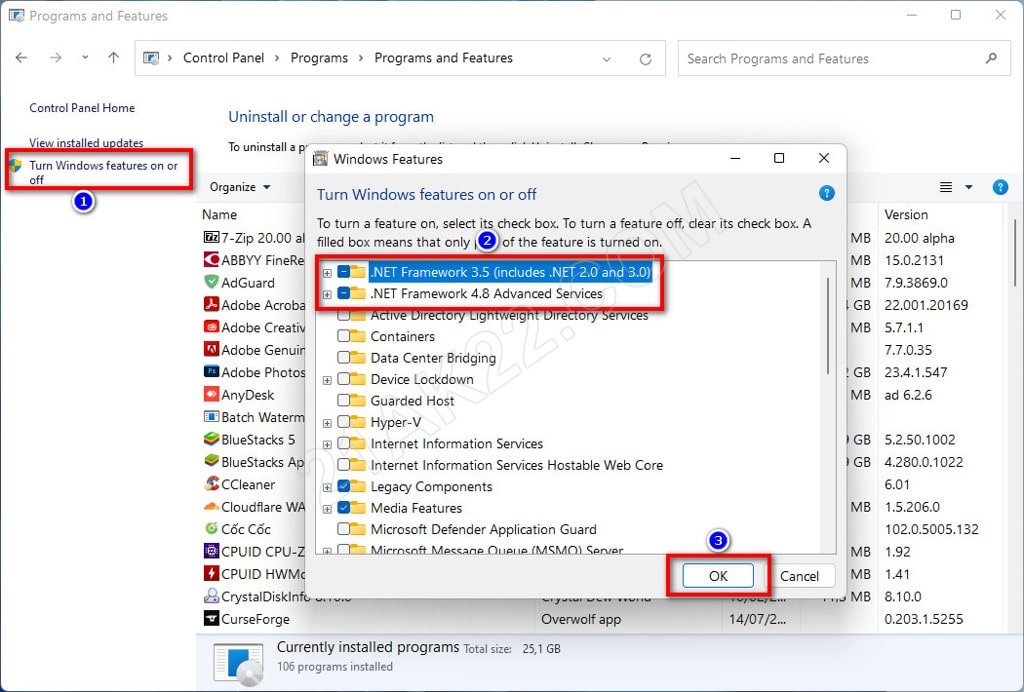Click the Windows Features list scrollbar
This screenshot has height=692, width=1024.
pyautogui.click(x=828, y=326)
